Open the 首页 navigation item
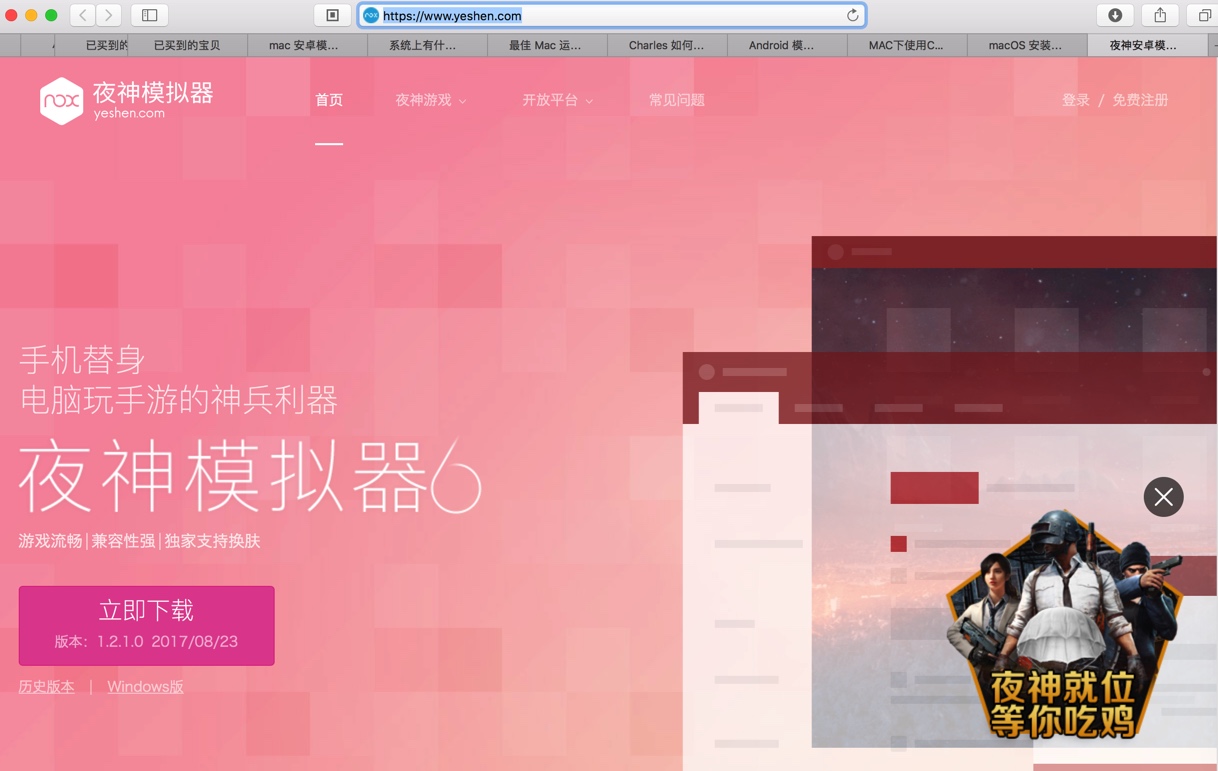Image resolution: width=1218 pixels, height=771 pixels. (x=329, y=100)
